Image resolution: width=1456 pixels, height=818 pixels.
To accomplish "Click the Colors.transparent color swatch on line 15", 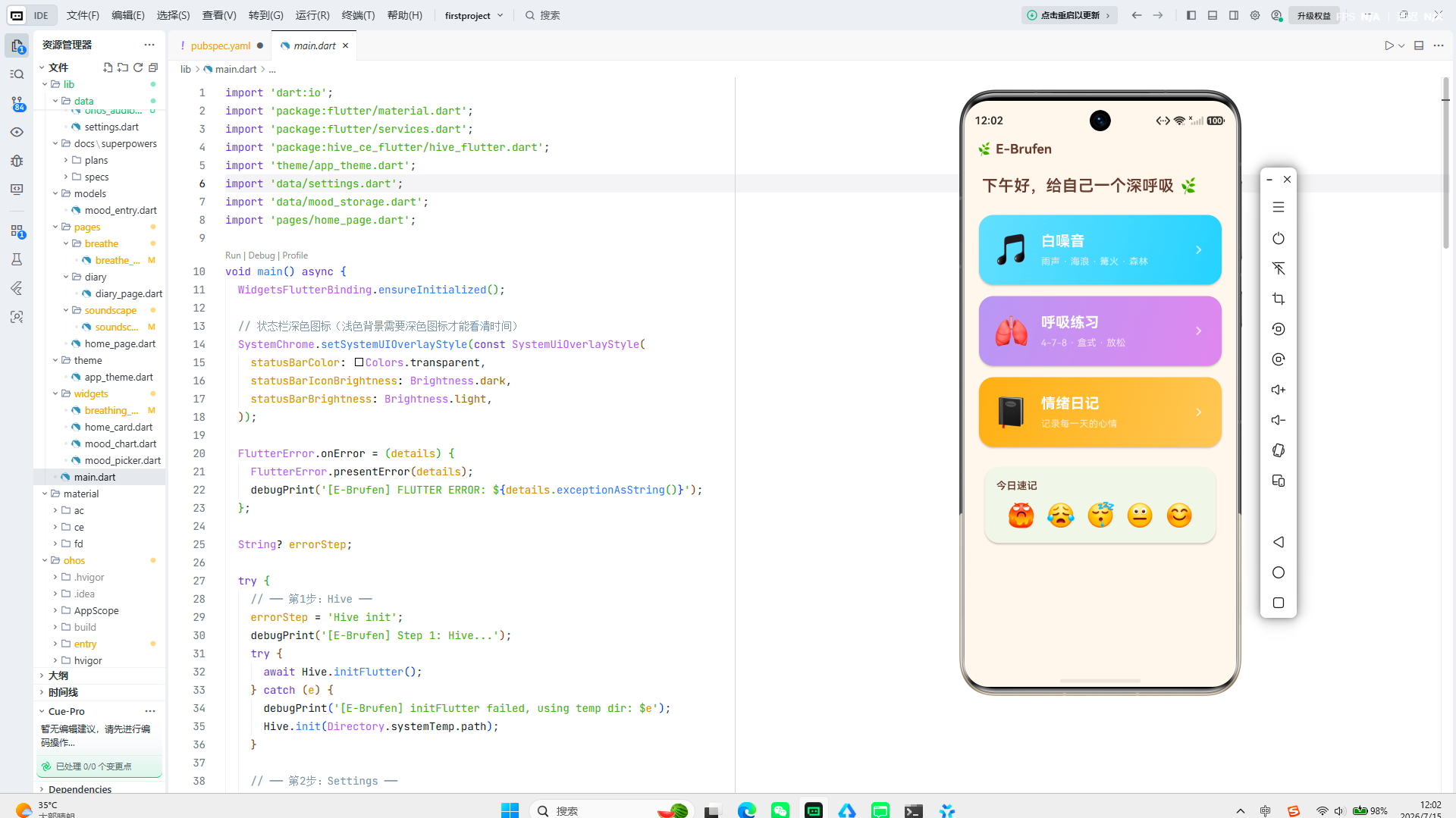I will pos(359,362).
